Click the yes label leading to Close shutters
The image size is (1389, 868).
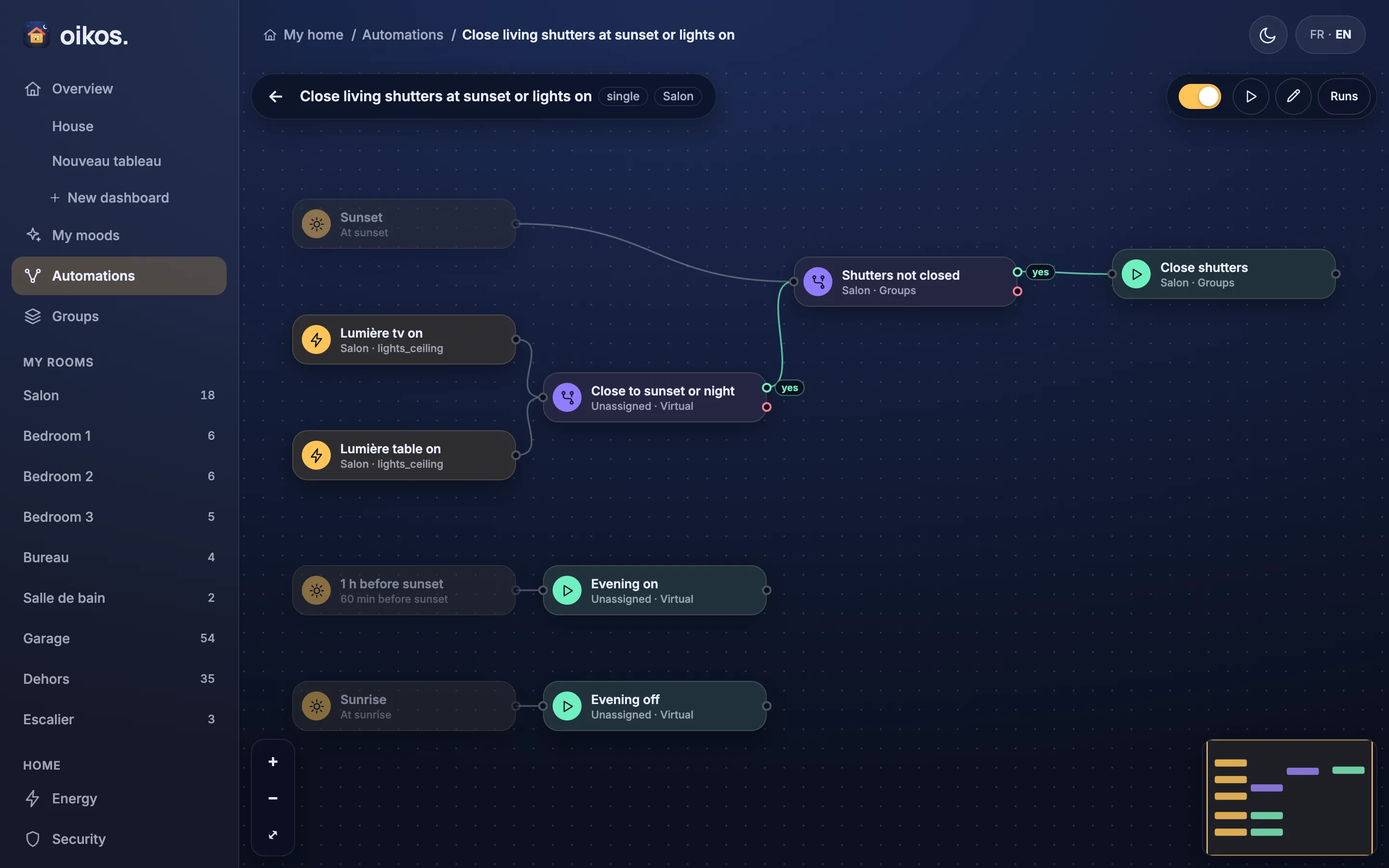pos(1040,272)
